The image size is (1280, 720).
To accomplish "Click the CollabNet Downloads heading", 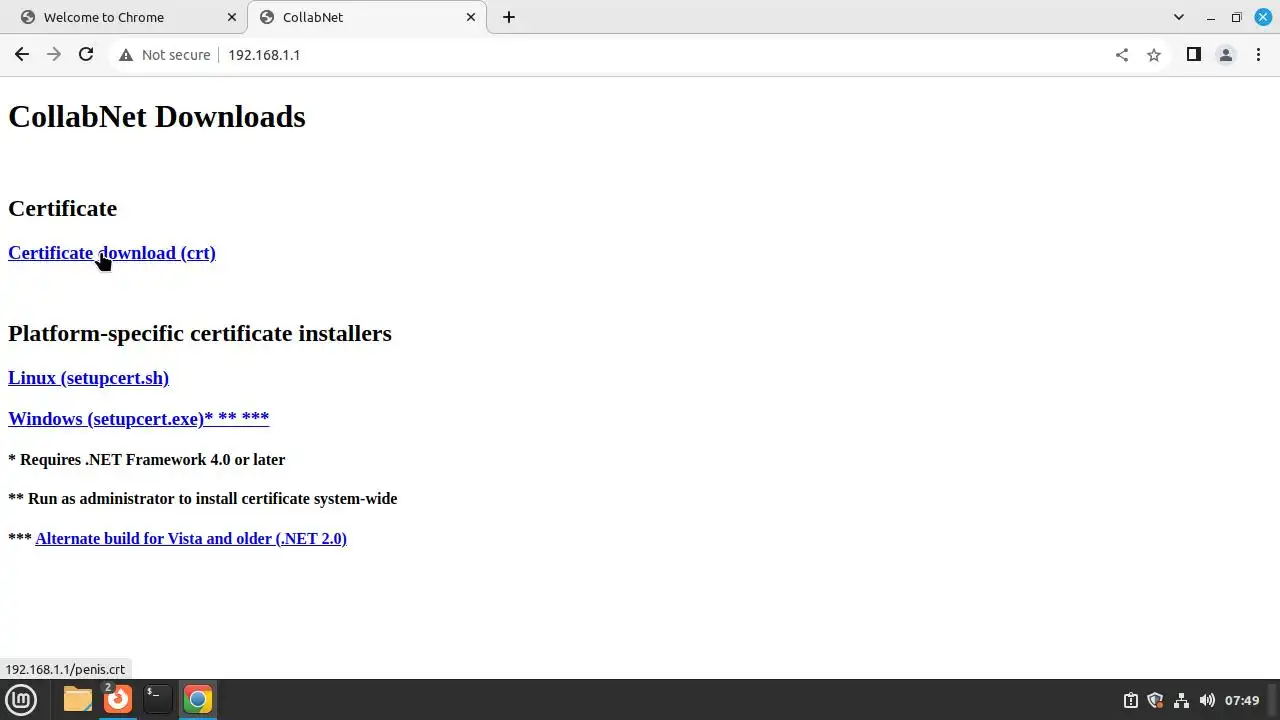I will 157,117.
